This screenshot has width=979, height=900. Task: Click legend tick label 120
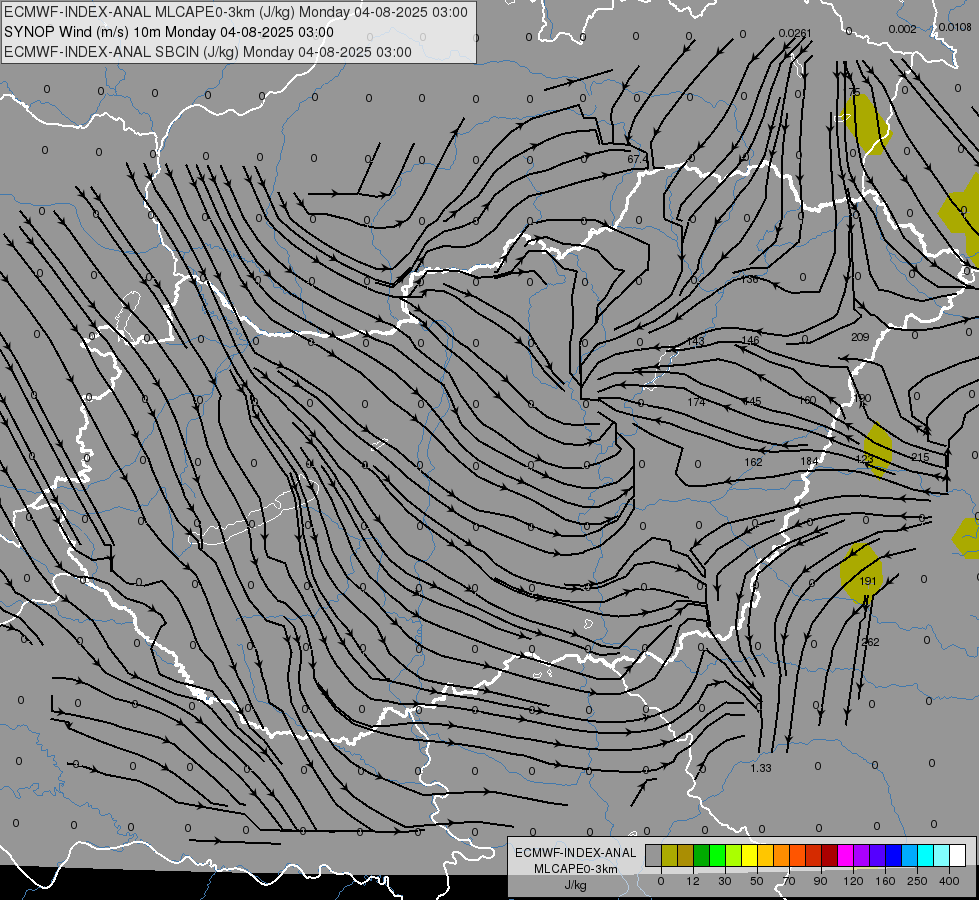[854, 881]
